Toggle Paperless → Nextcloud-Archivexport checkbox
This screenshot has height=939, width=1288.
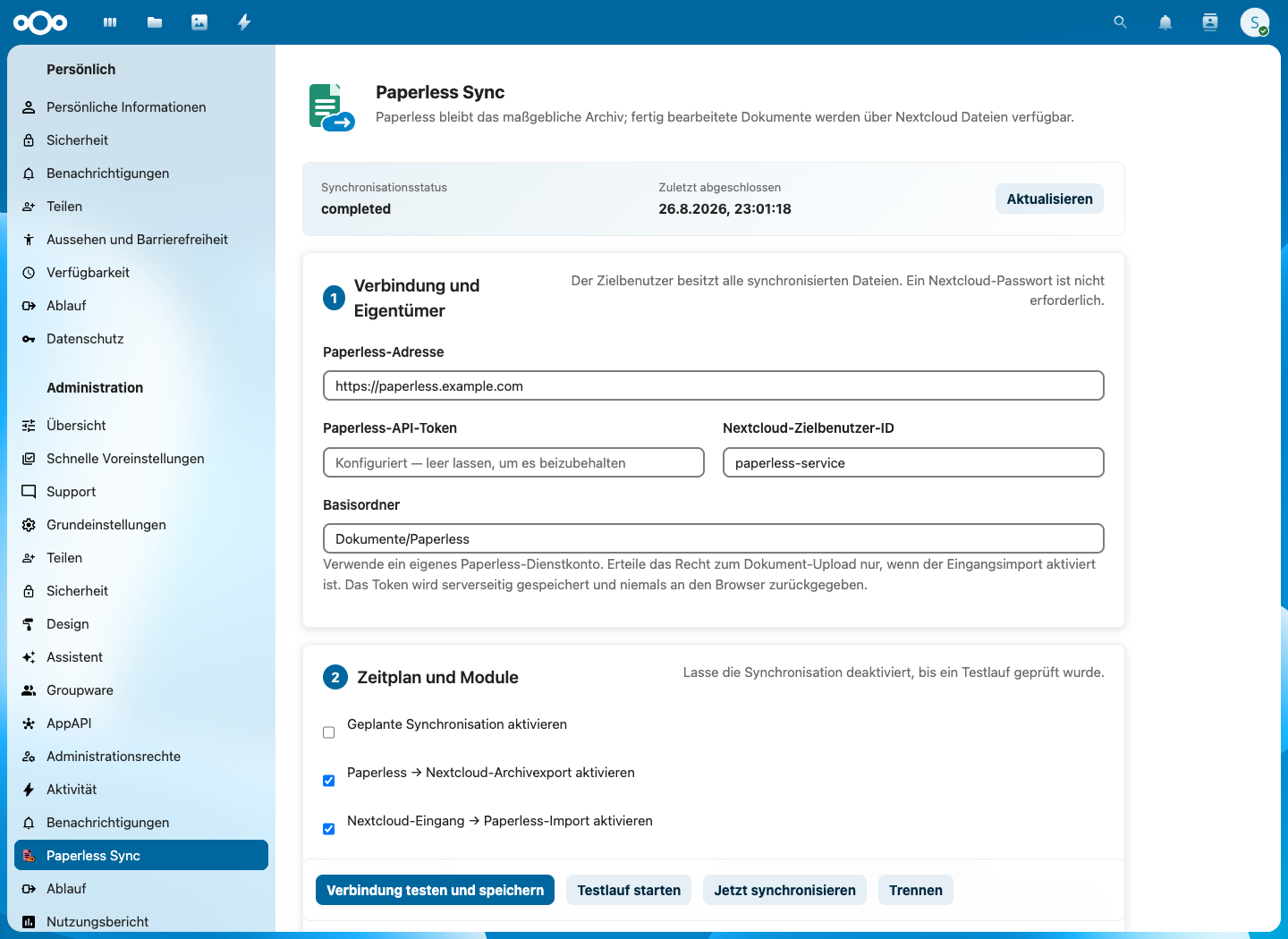328,781
